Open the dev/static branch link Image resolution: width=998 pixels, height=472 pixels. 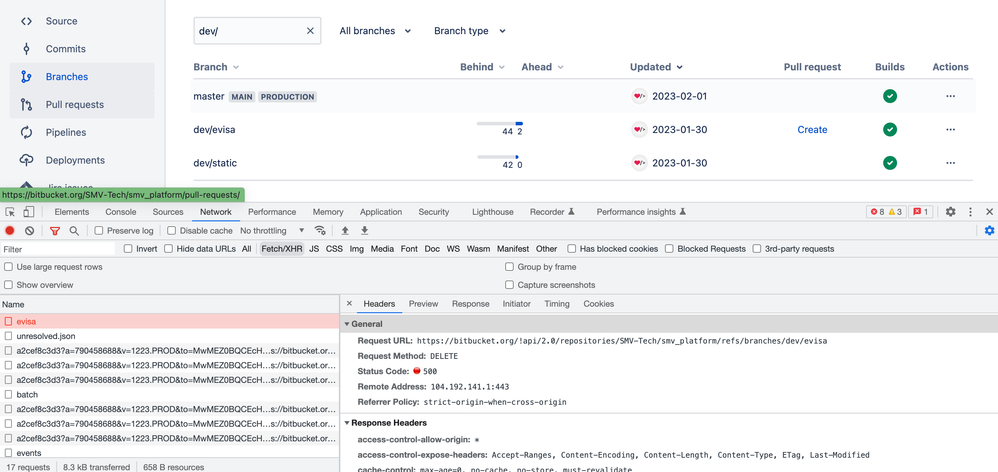point(215,163)
